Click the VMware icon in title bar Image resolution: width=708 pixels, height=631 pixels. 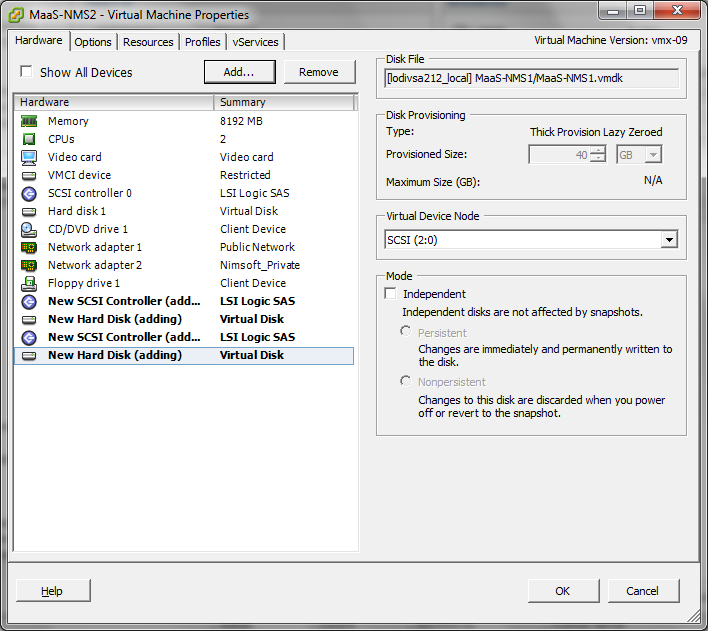click(16, 15)
